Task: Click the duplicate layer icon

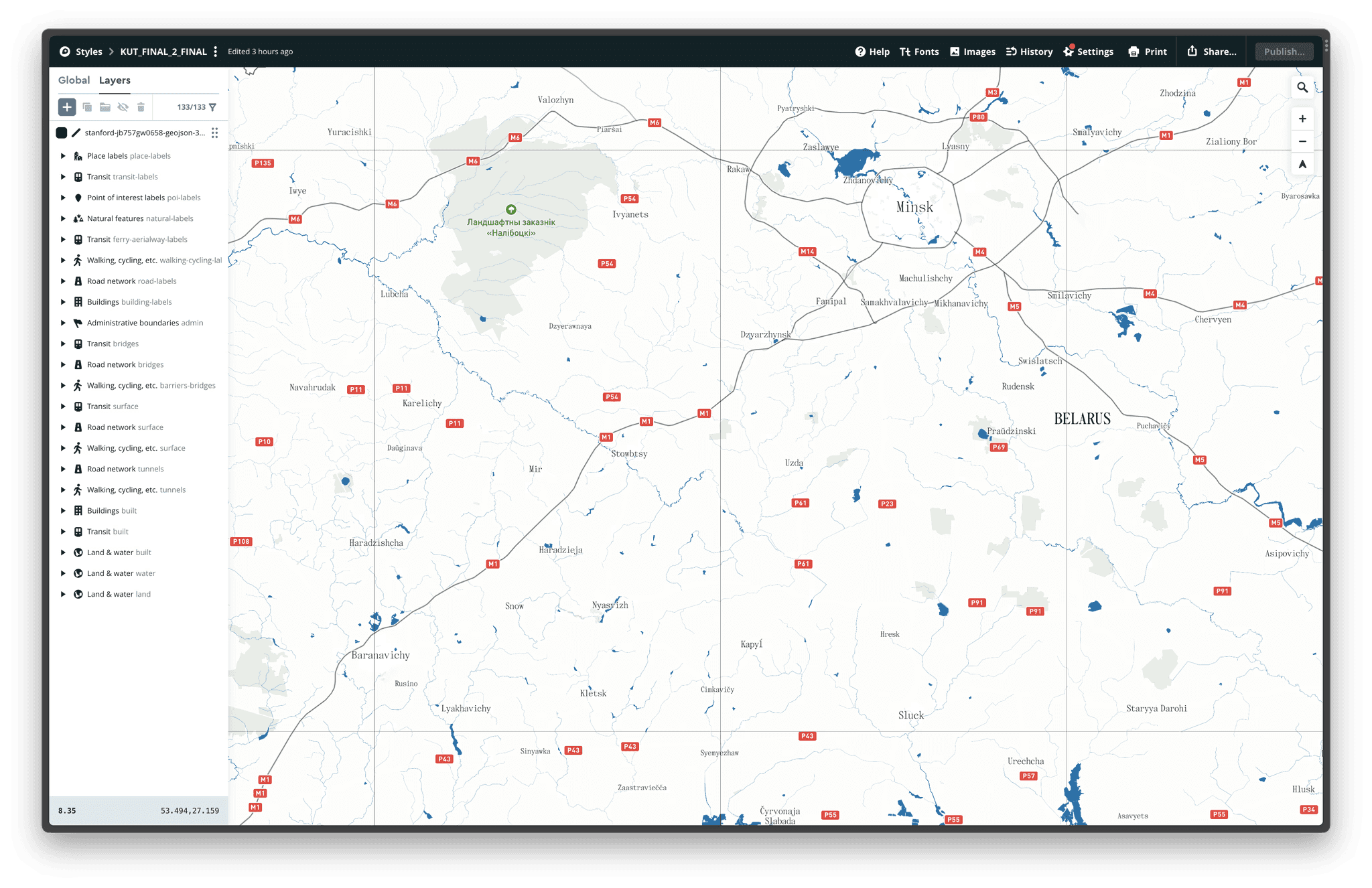Action: [87, 107]
